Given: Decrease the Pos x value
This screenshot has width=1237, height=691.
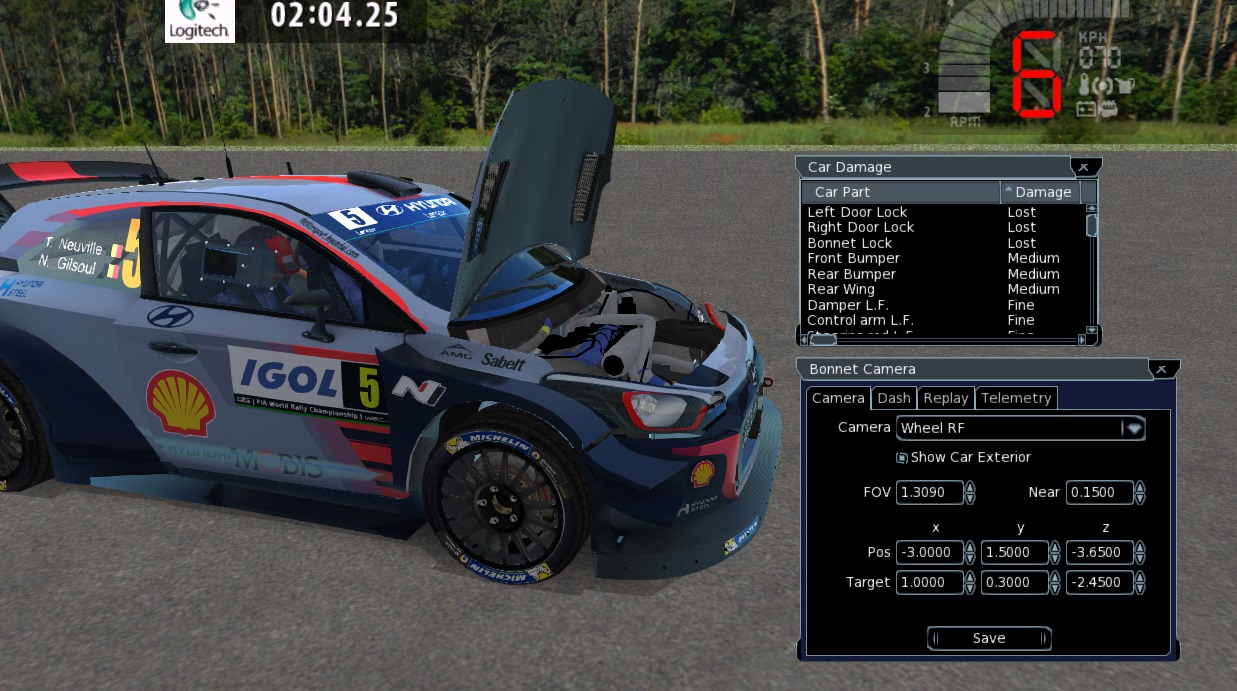Looking at the screenshot, I should pyautogui.click(x=970, y=558).
